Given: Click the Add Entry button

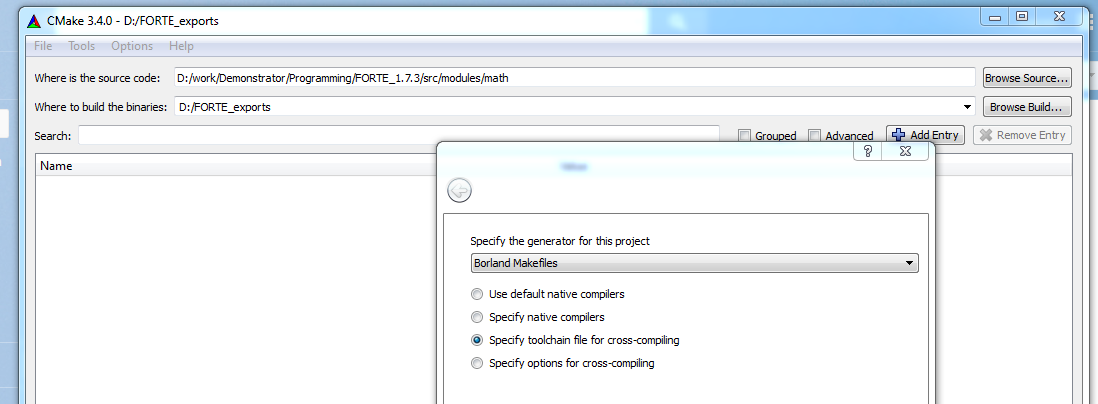Looking at the screenshot, I should 926,135.
